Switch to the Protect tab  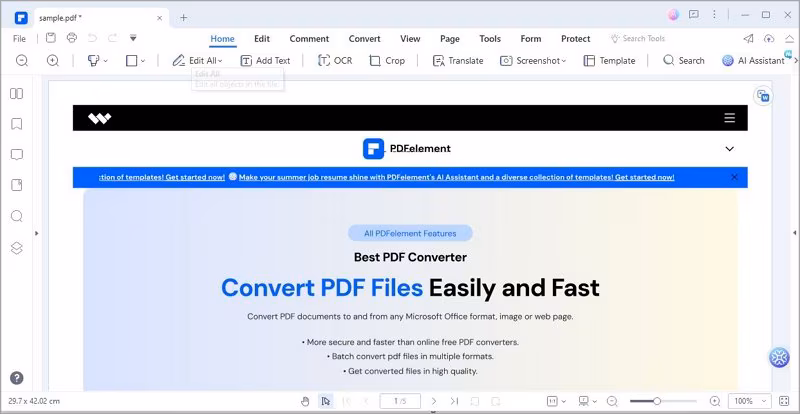click(576, 38)
